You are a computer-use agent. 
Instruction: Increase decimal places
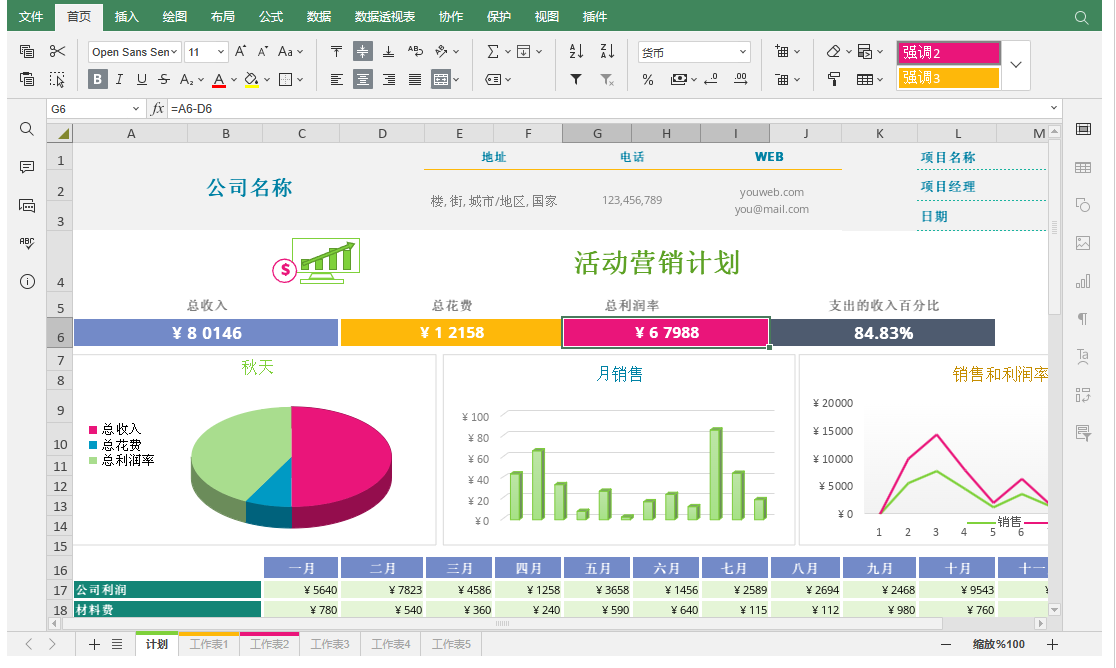(x=741, y=79)
